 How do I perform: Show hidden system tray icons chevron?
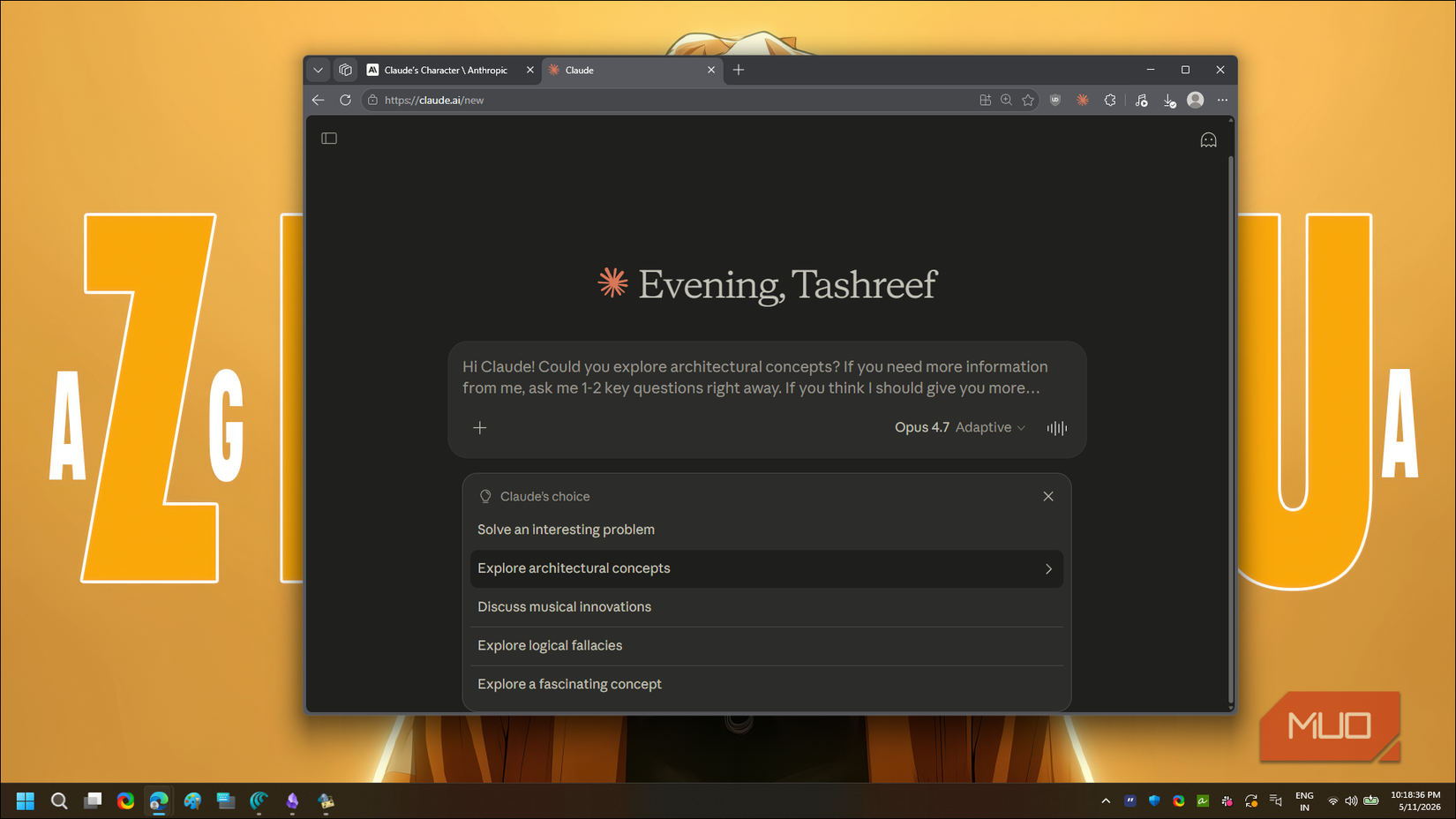point(1106,801)
